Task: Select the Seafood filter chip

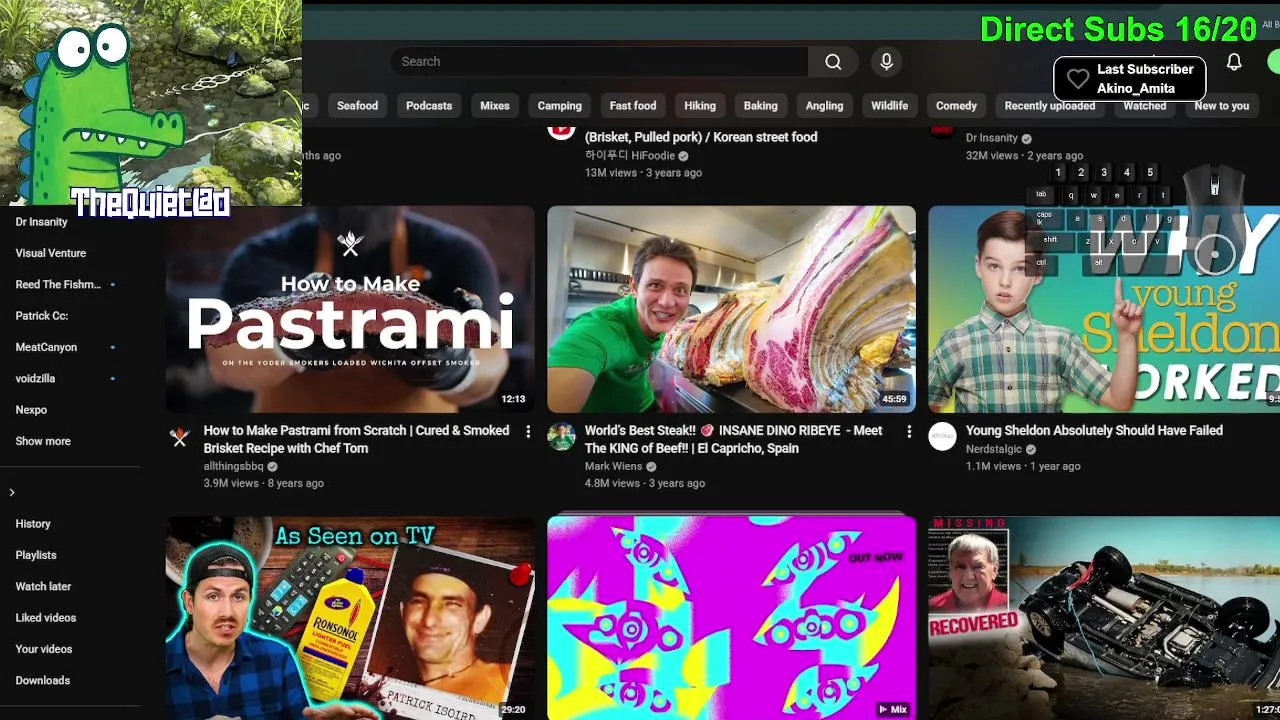Action: point(357,105)
